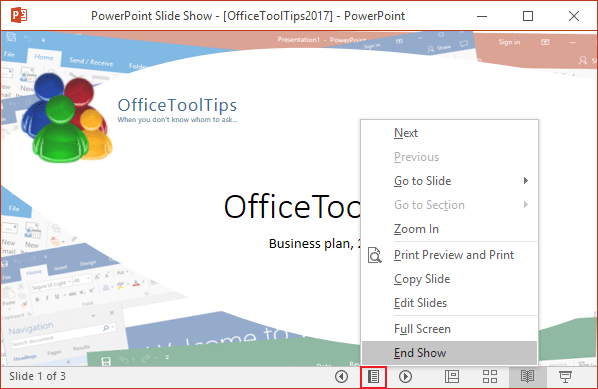Switch to Normal view in the status bar
This screenshot has width=598, height=389.
(452, 377)
